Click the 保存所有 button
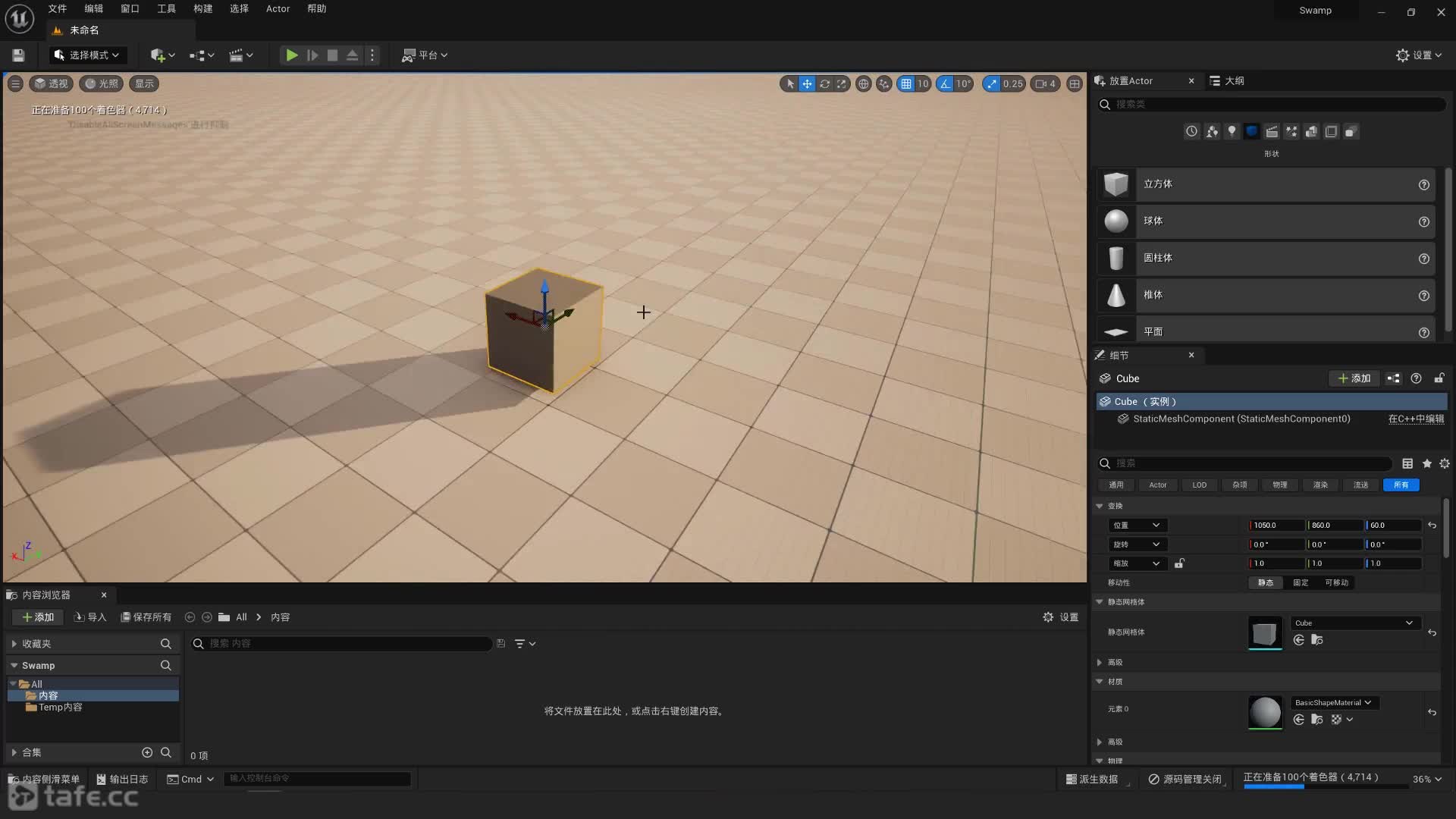Image resolution: width=1456 pixels, height=819 pixels. (146, 617)
